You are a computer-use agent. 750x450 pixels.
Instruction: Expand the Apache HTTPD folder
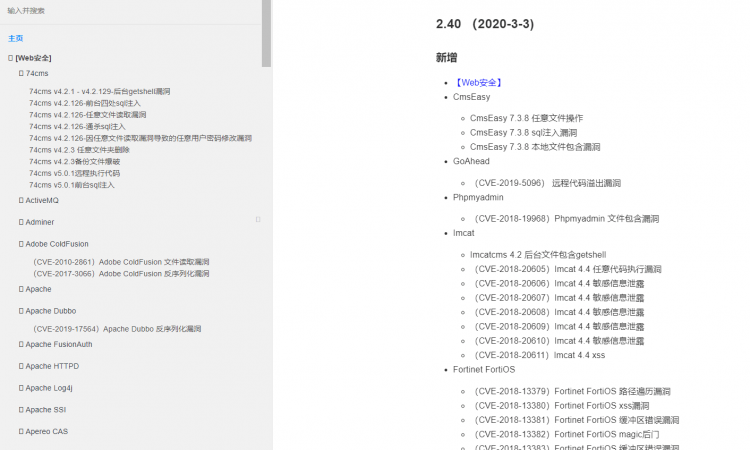point(49,366)
